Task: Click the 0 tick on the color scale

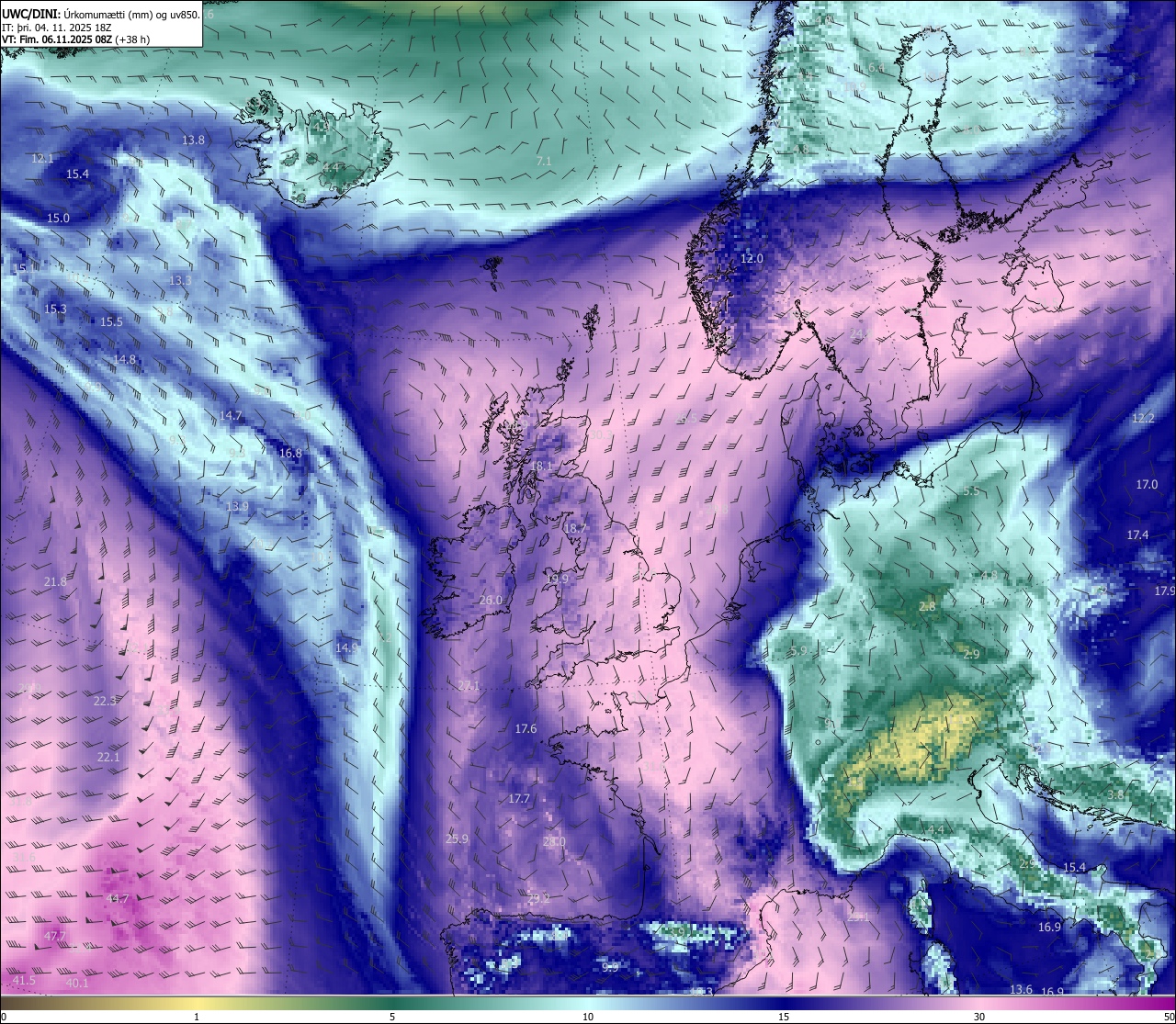Action: [4, 1017]
